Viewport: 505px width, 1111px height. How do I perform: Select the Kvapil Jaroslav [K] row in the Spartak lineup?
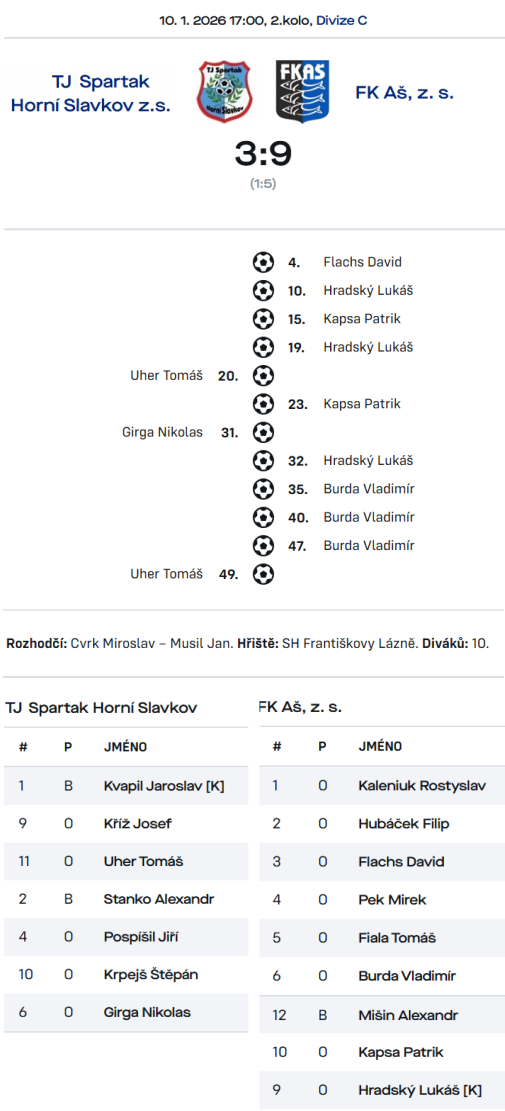(126, 786)
